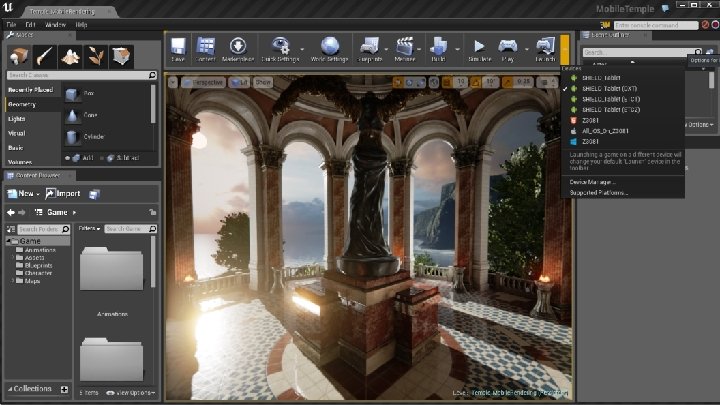Click the Quick Settings eye icon

(x=280, y=46)
